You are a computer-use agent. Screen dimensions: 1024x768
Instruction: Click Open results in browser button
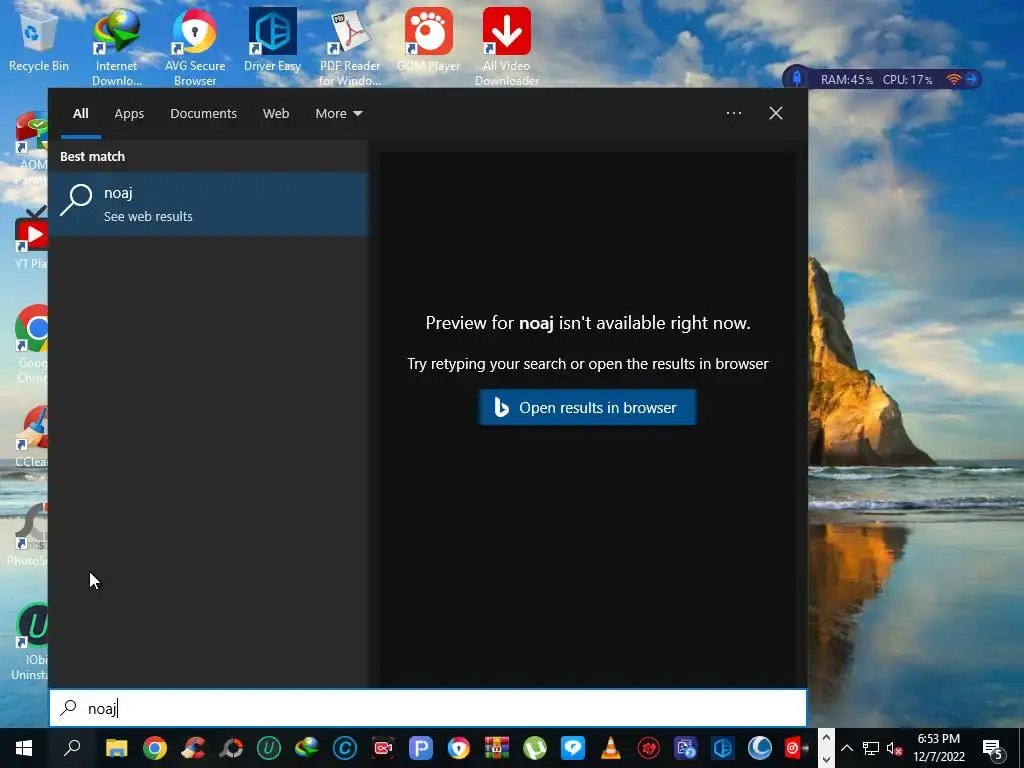[x=587, y=408]
